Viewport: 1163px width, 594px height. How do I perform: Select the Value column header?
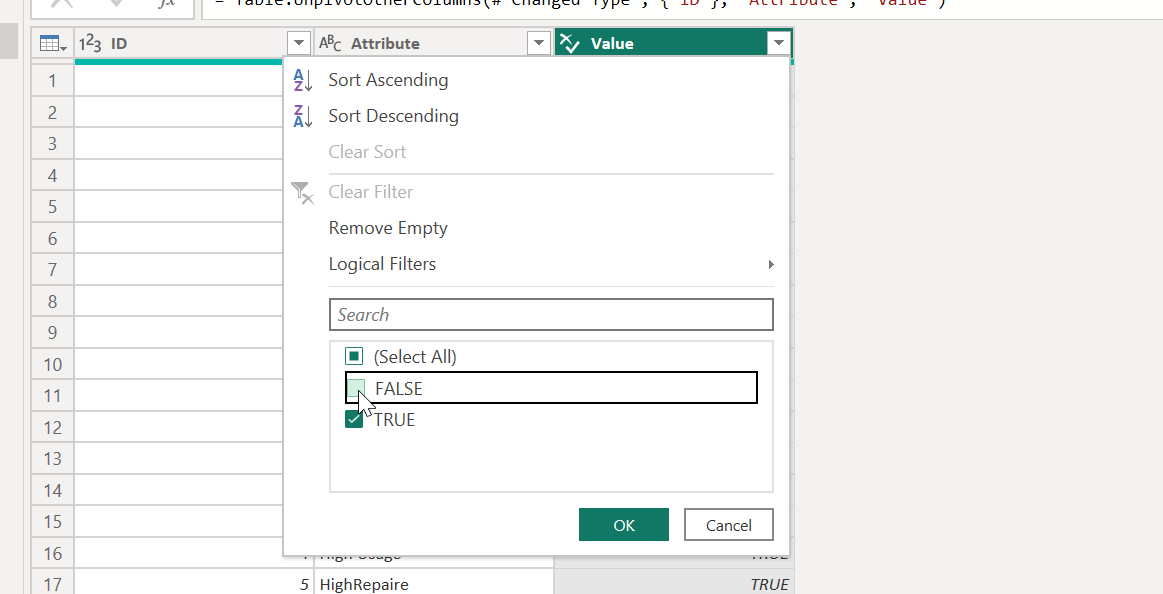[x=673, y=44]
